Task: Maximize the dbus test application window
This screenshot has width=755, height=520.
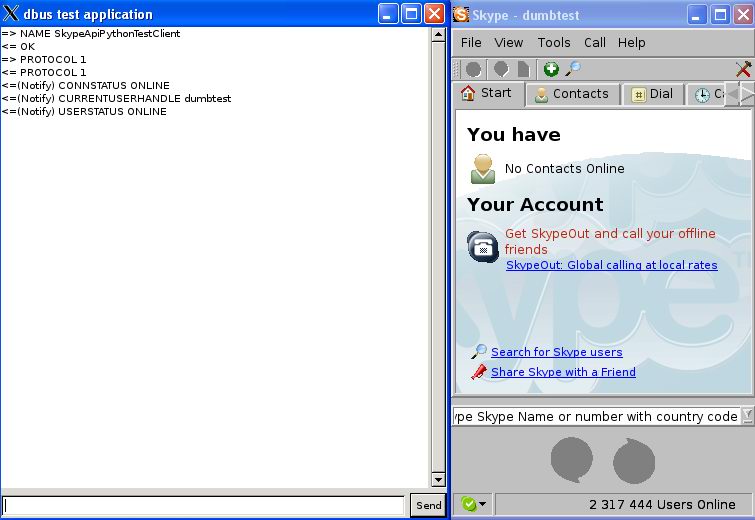Action: click(412, 13)
